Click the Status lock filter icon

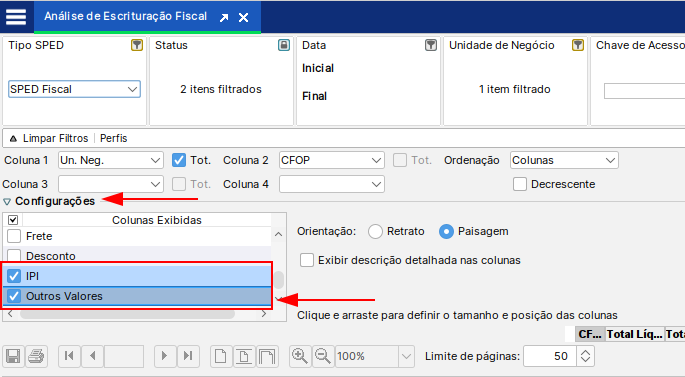click(284, 45)
